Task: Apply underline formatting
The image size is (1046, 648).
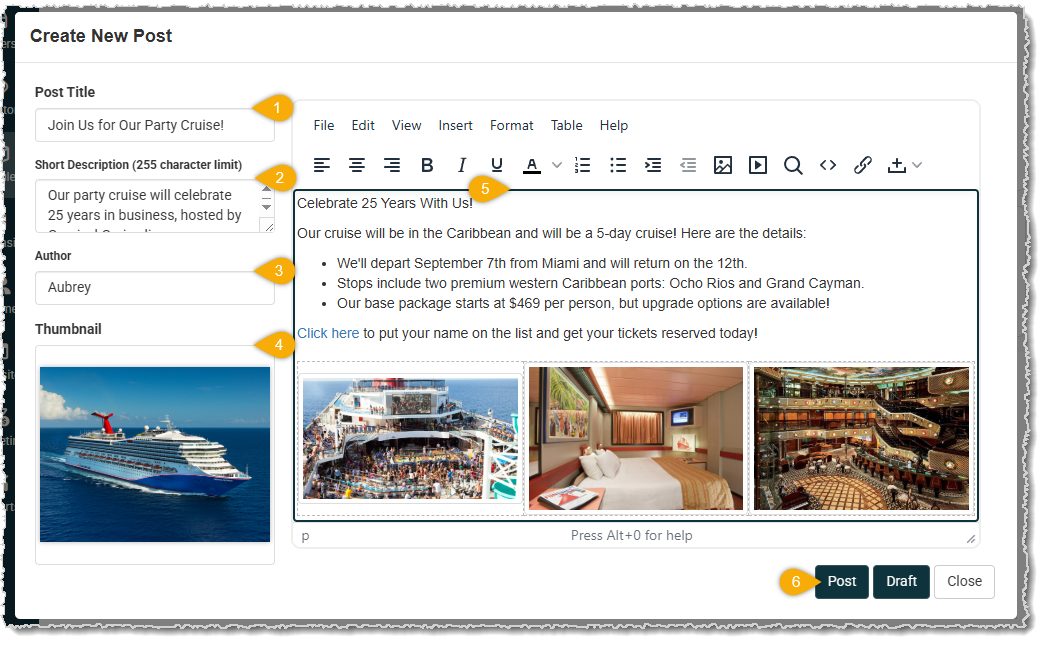Action: click(497, 165)
